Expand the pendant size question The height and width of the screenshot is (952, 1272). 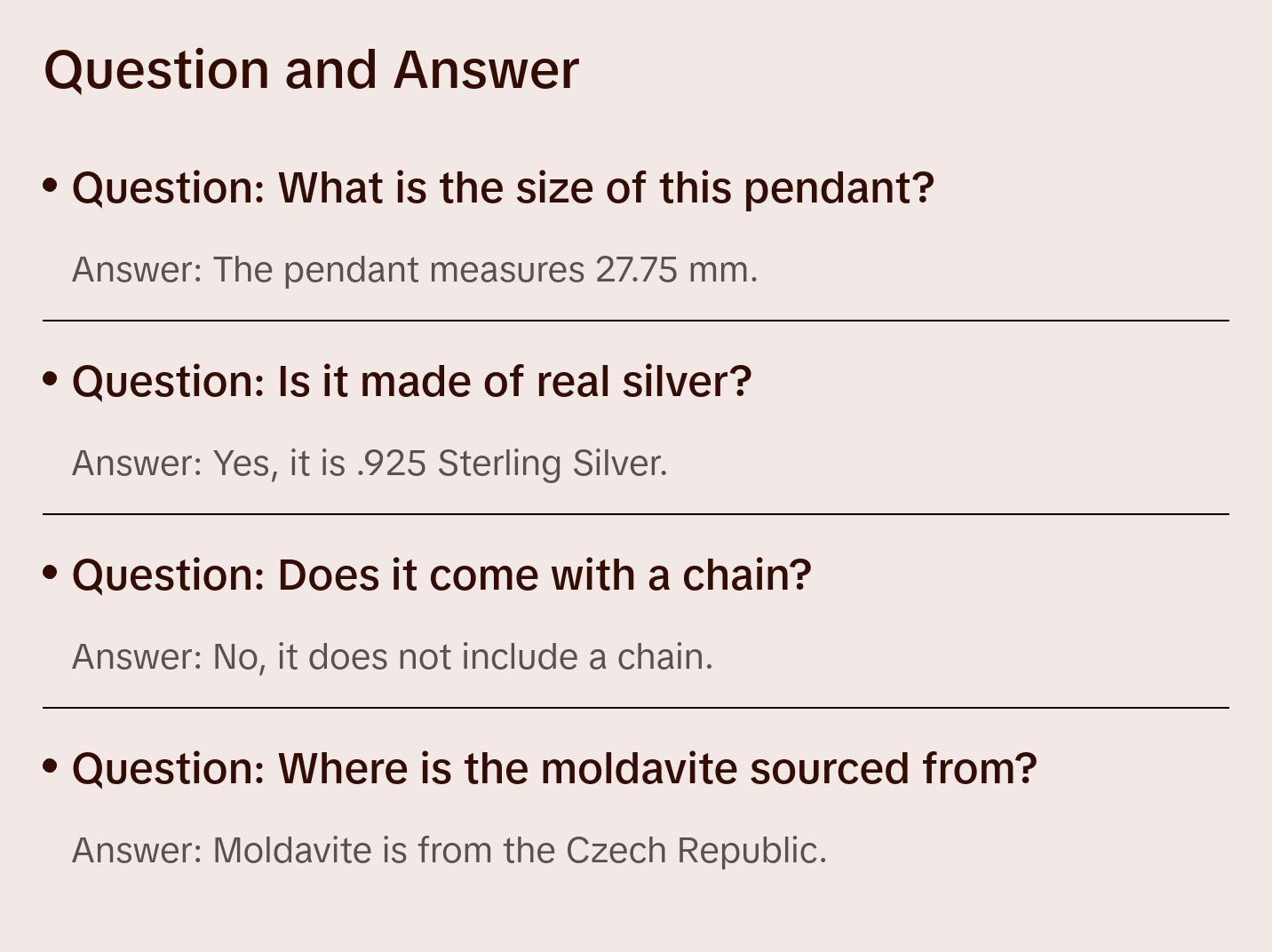pyautogui.click(x=503, y=188)
